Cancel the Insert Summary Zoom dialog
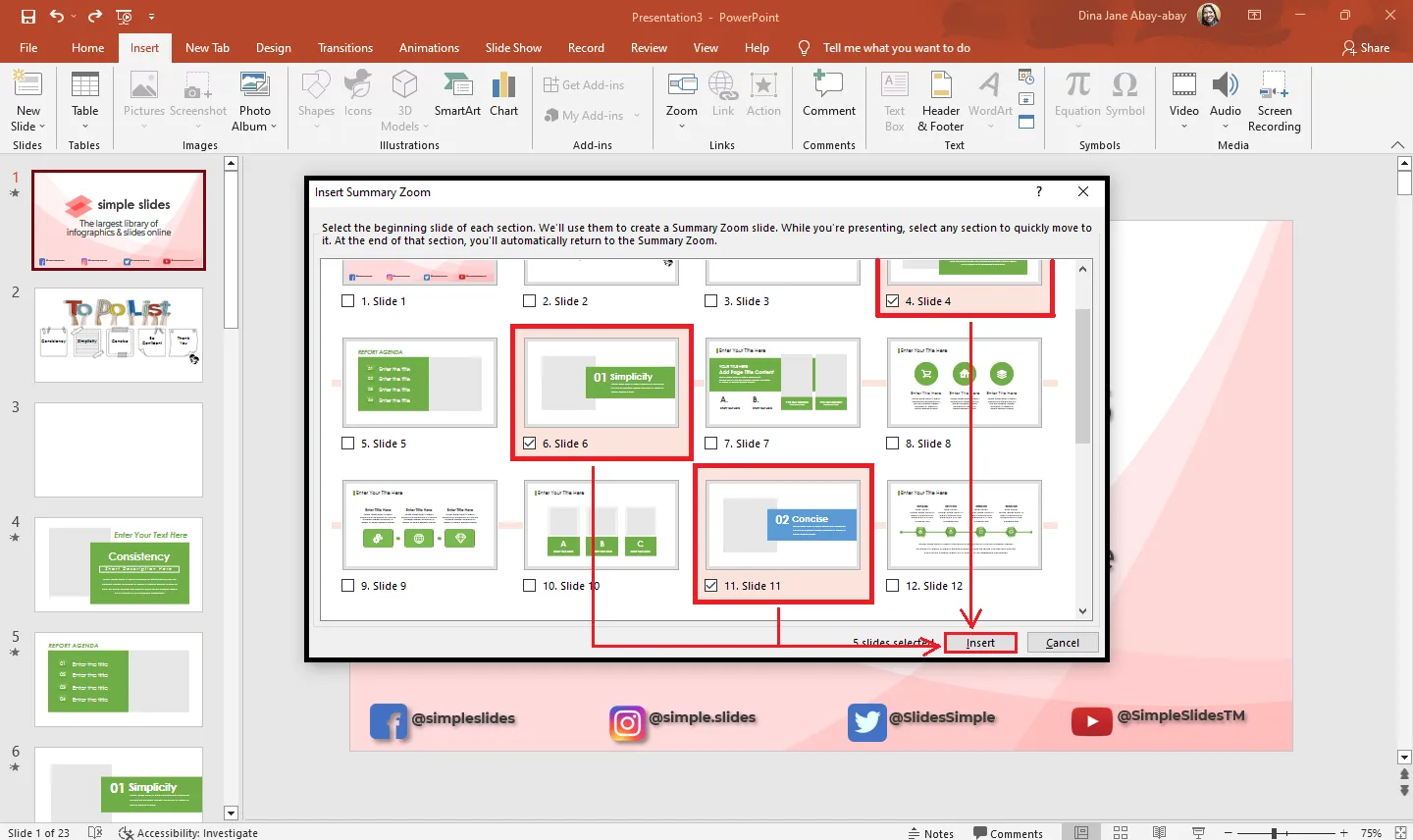Viewport: 1413px width, 840px height. point(1062,643)
